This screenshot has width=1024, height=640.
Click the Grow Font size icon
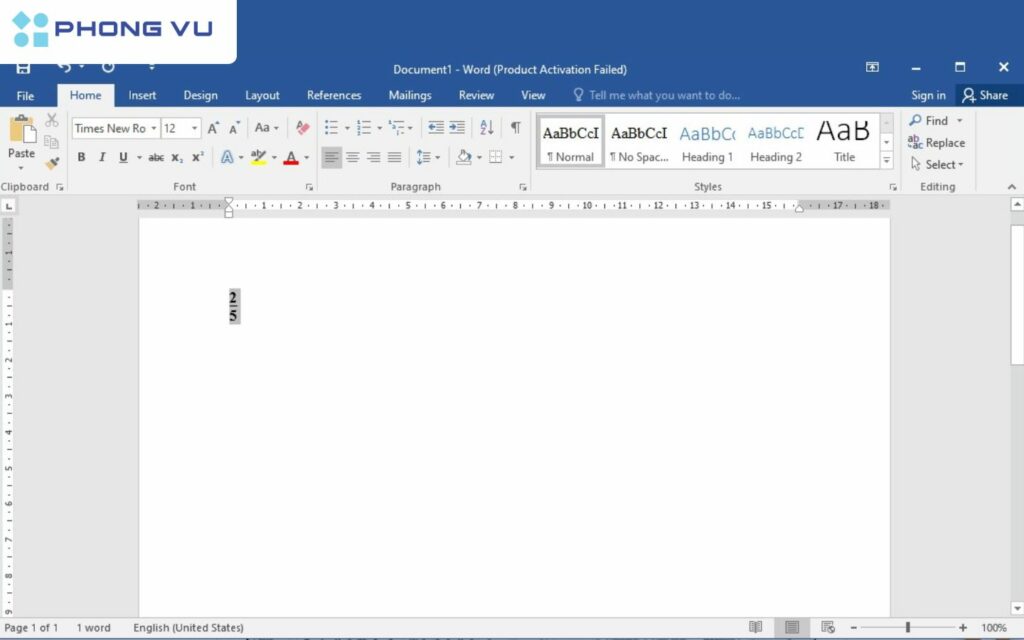213,128
